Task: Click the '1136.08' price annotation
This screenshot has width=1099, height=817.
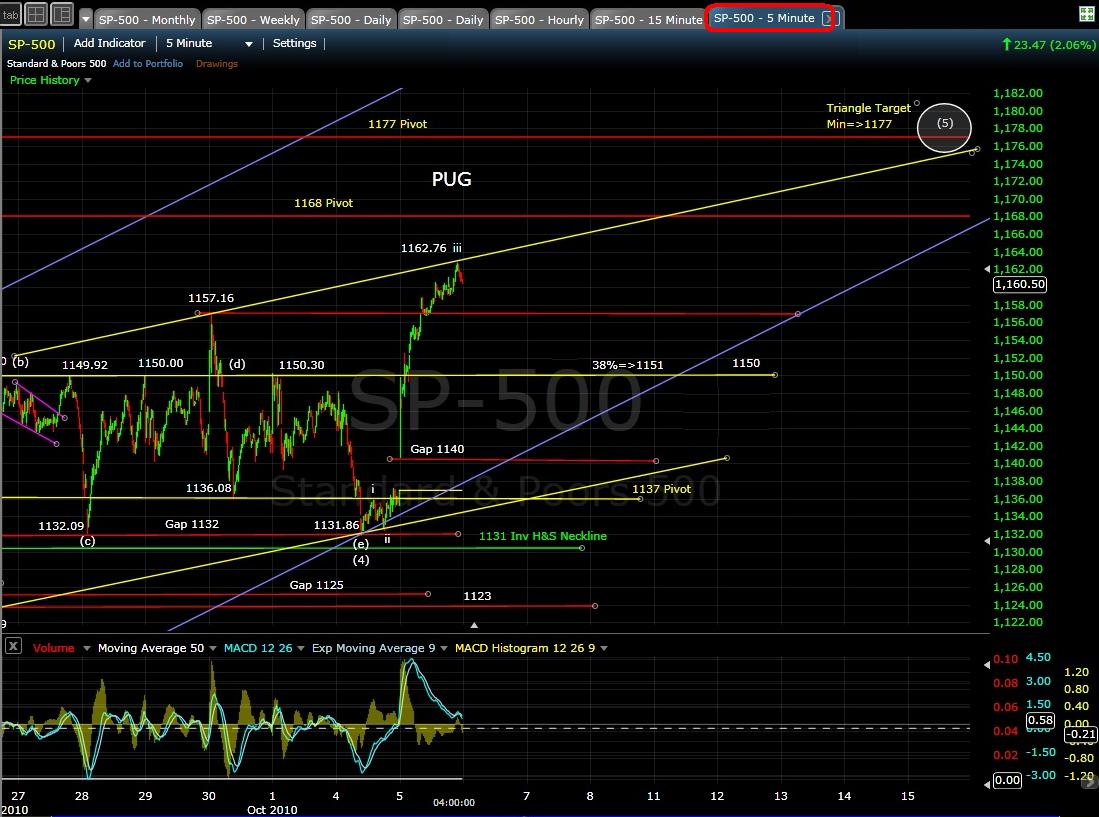Action: [x=208, y=488]
